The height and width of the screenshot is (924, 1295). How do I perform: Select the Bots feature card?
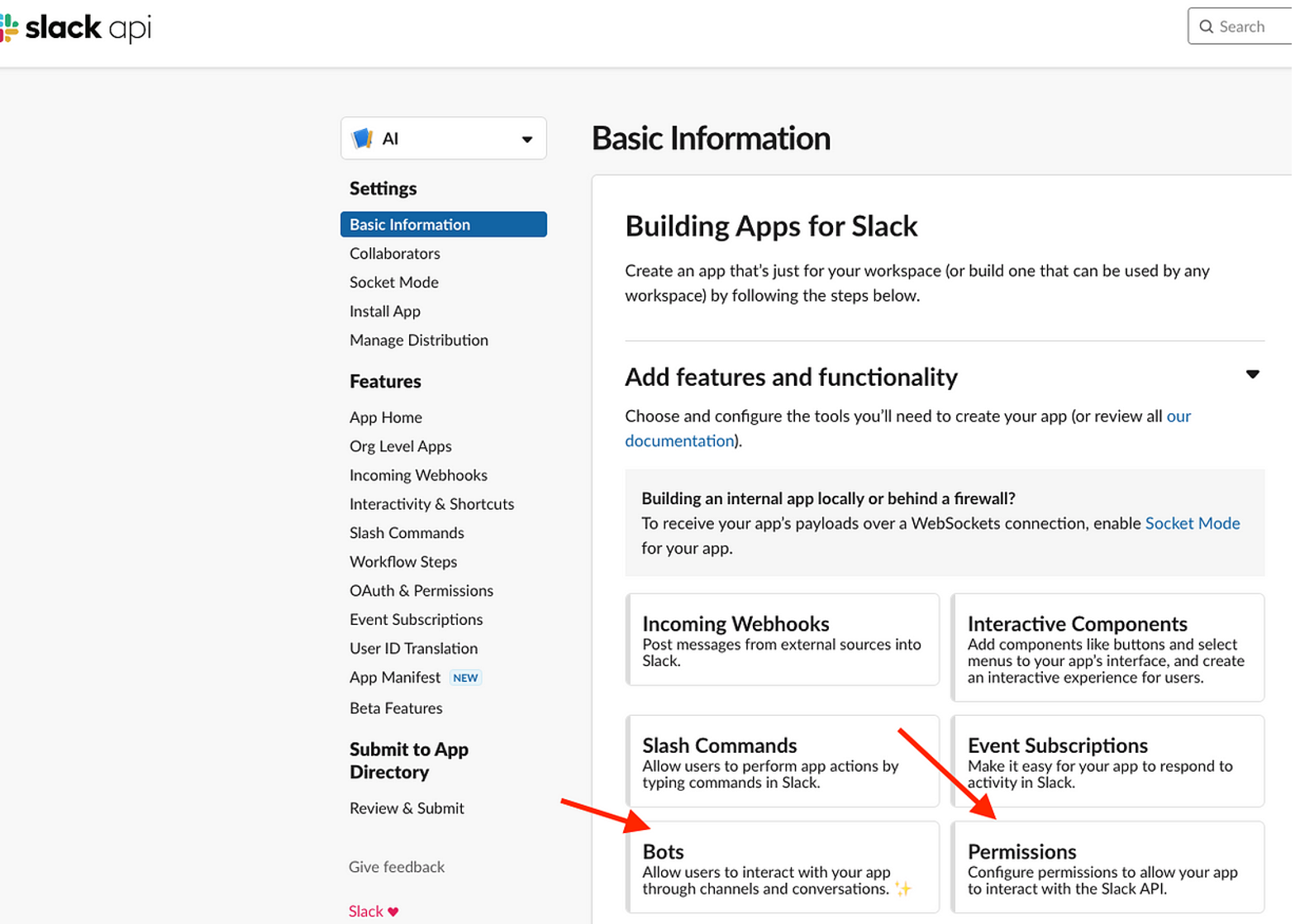[x=782, y=866]
